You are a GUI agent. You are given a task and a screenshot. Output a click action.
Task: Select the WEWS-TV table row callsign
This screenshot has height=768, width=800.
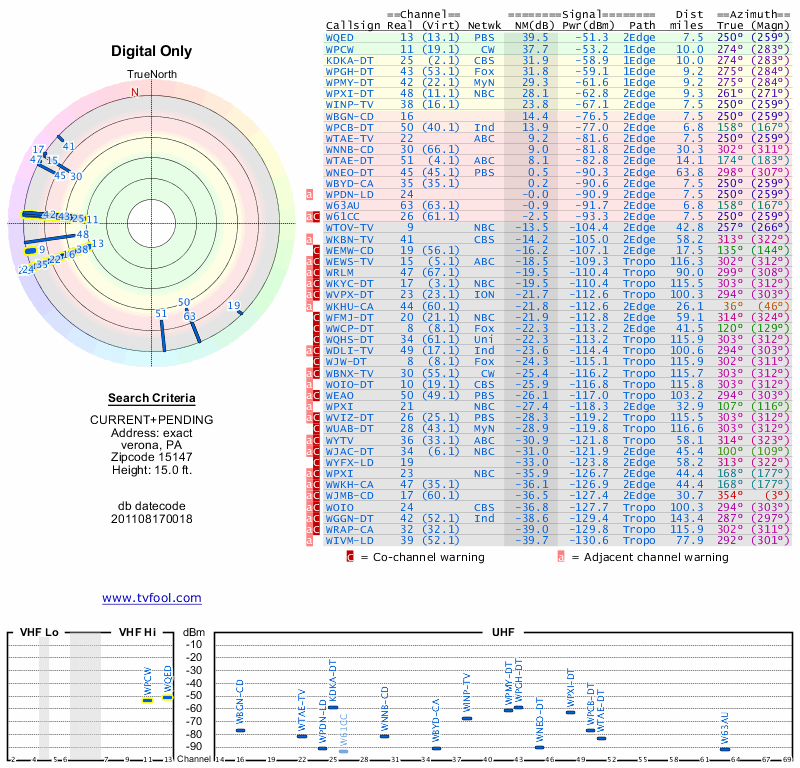[349, 262]
